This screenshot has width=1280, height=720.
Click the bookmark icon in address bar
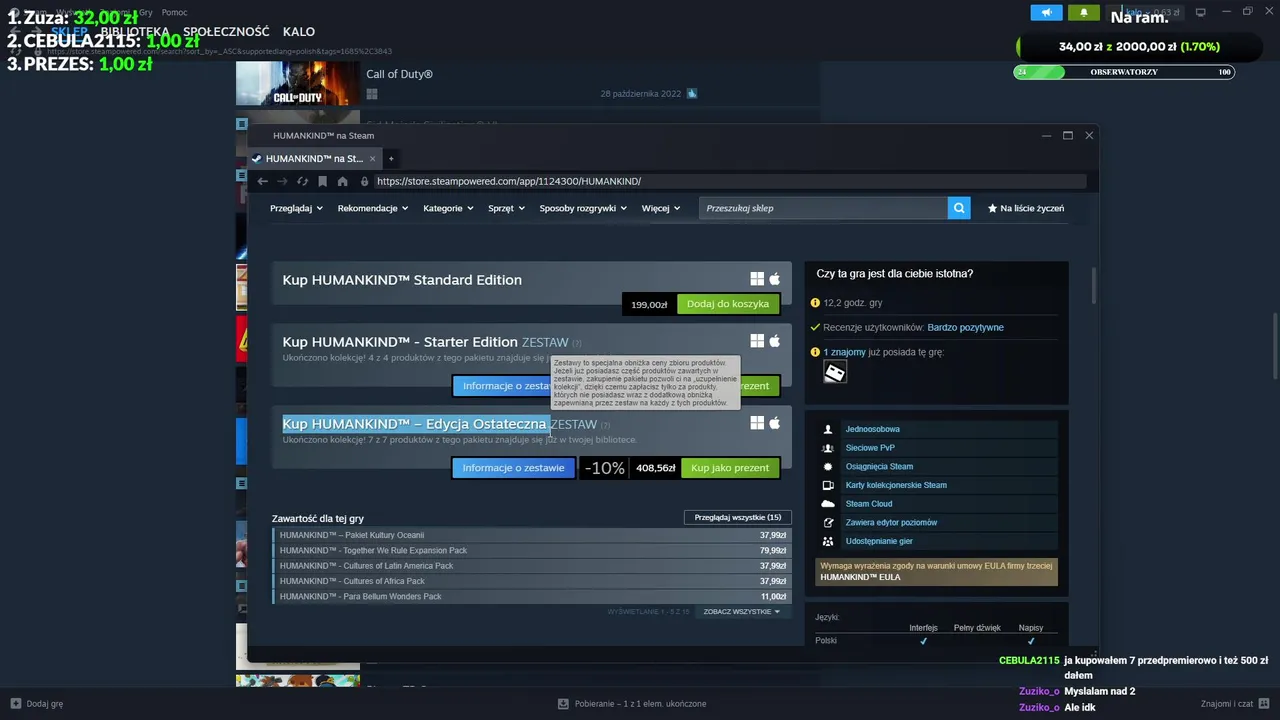(x=322, y=181)
